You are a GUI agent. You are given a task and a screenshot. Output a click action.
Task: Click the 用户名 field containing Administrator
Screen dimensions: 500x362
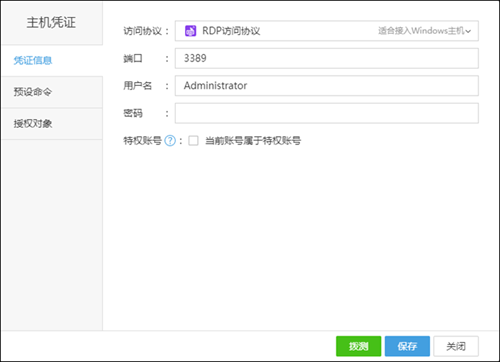click(x=327, y=86)
